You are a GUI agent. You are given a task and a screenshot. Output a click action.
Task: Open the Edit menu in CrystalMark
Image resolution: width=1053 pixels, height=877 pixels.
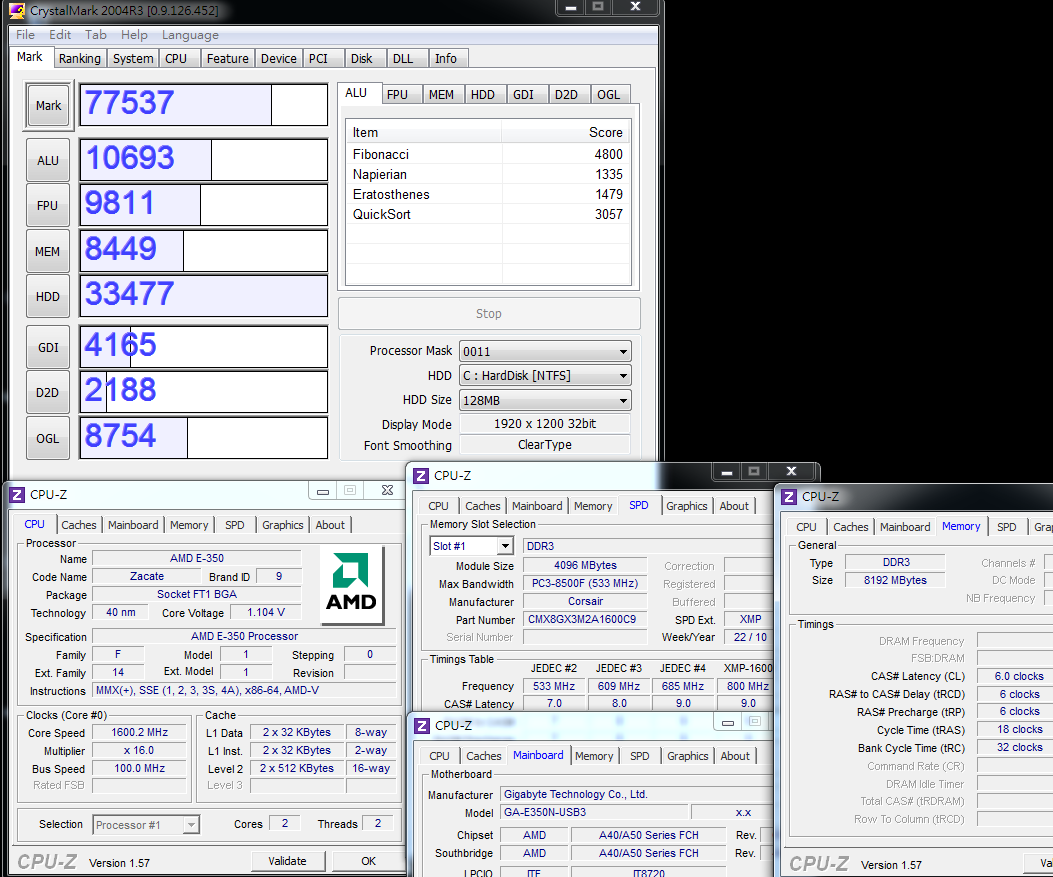[60, 35]
